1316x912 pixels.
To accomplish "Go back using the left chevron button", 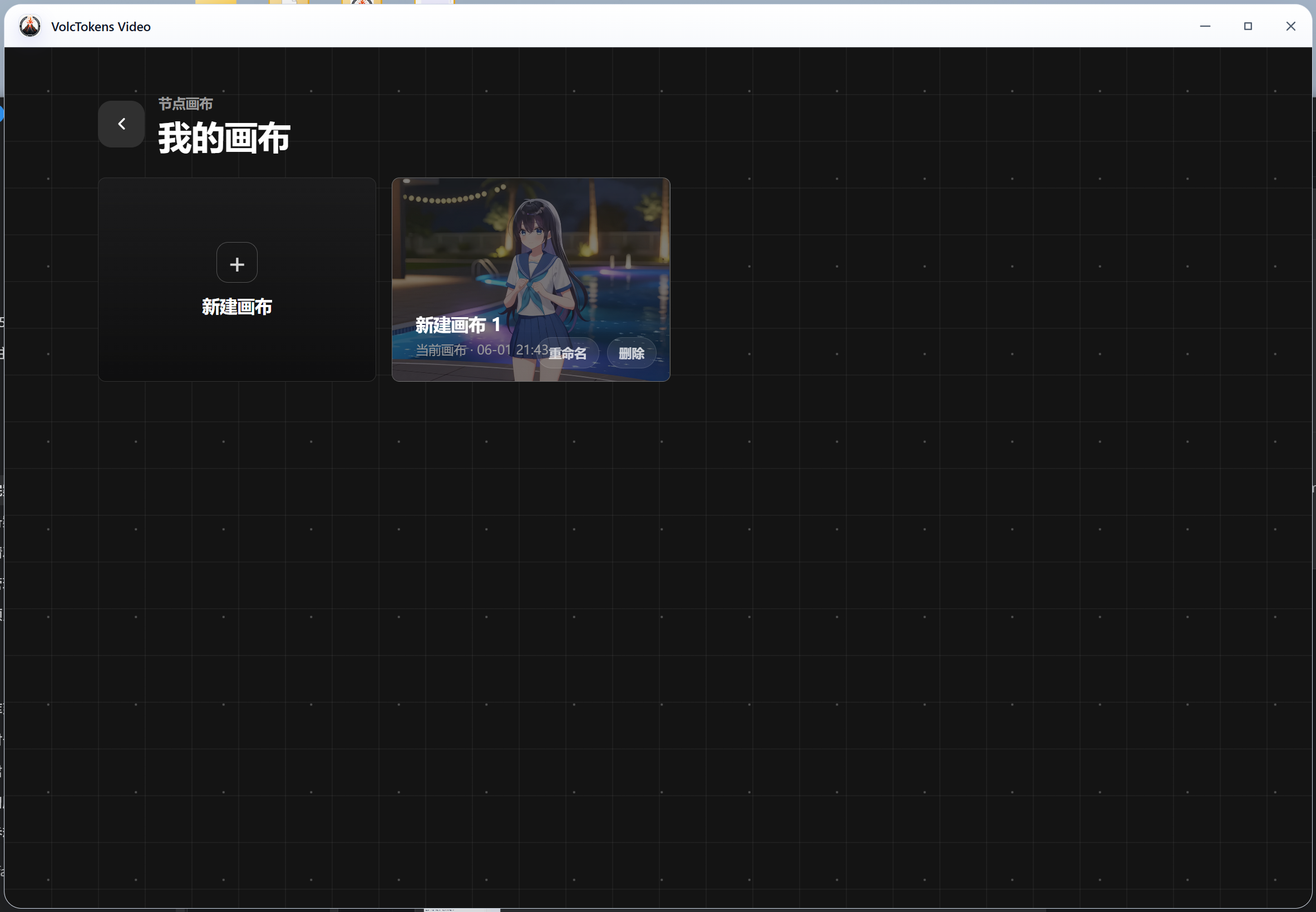I will [x=121, y=124].
